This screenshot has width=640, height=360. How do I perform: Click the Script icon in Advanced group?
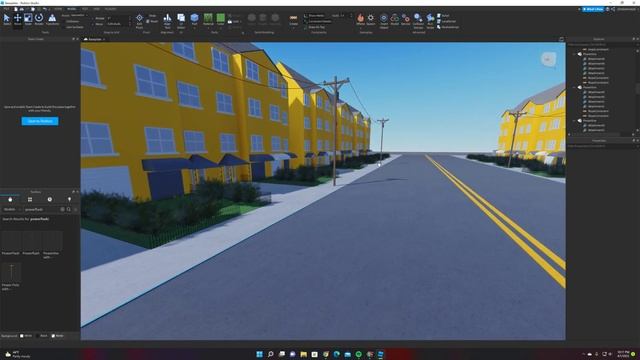439,16
